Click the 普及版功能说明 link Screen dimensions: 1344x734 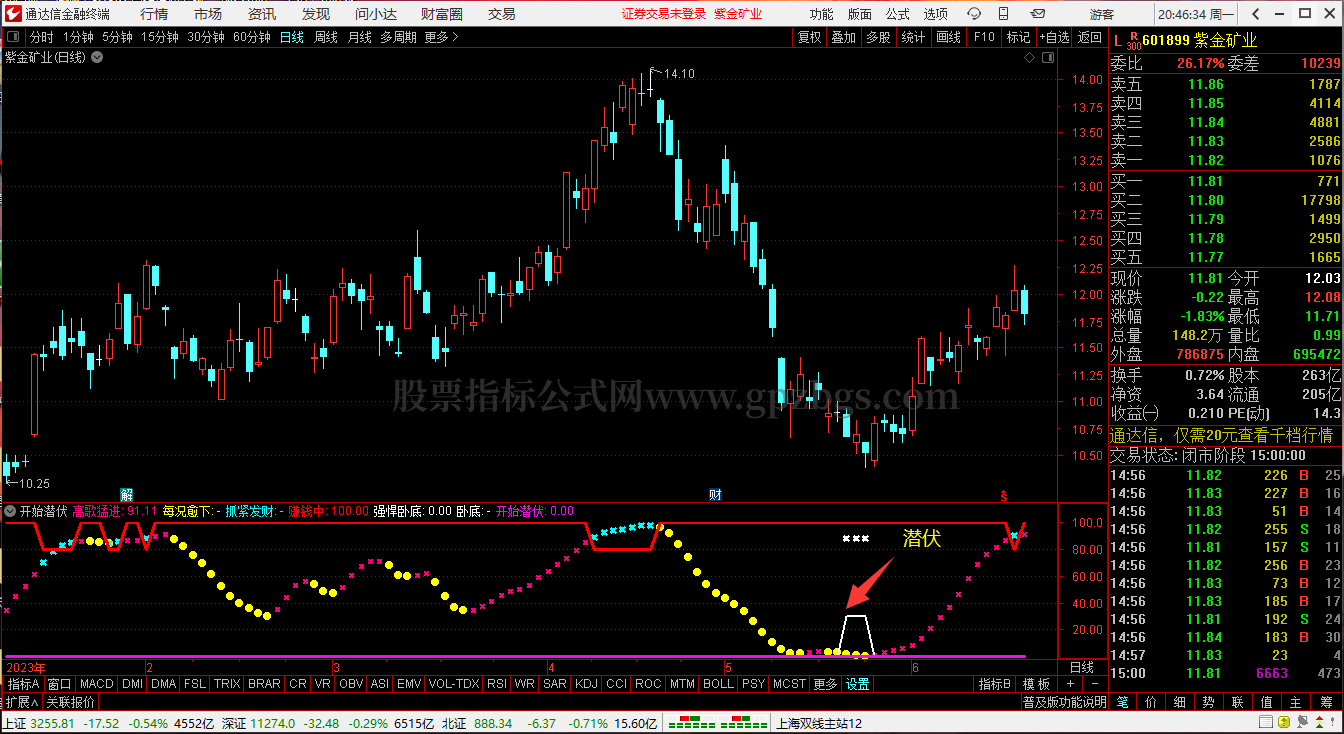(1063, 702)
